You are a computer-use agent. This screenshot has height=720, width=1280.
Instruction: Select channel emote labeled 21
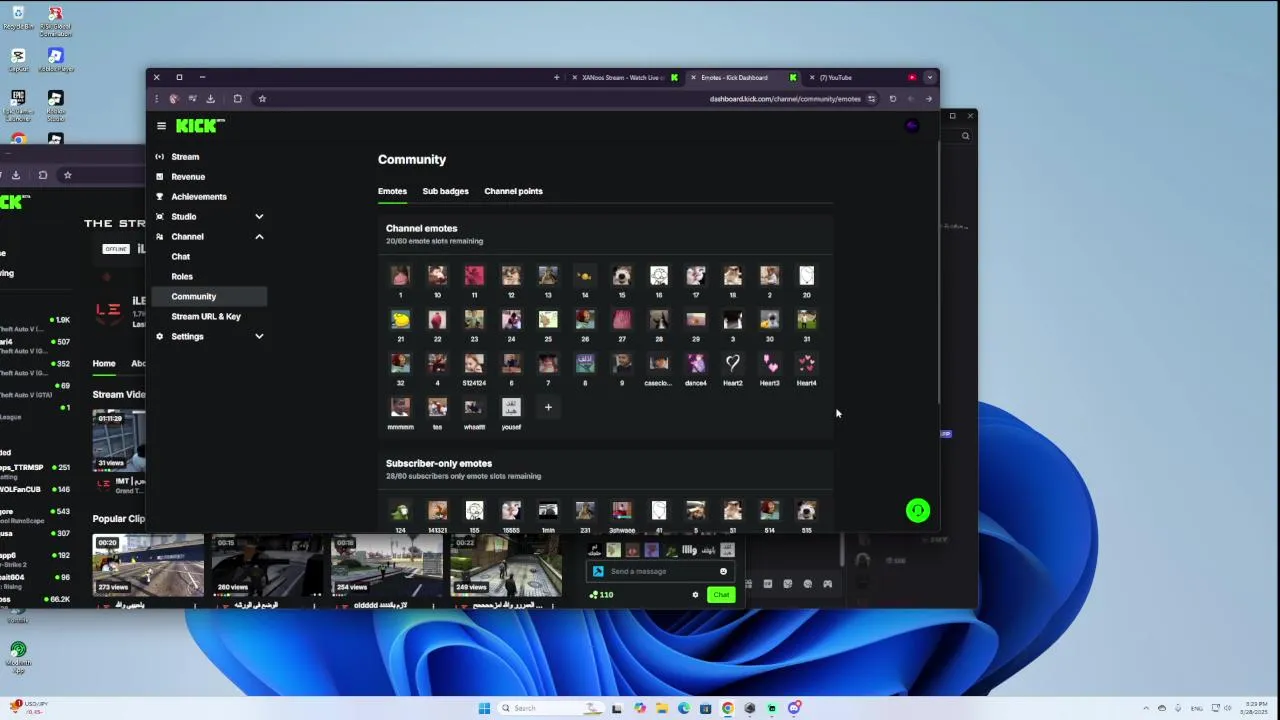[400, 320]
